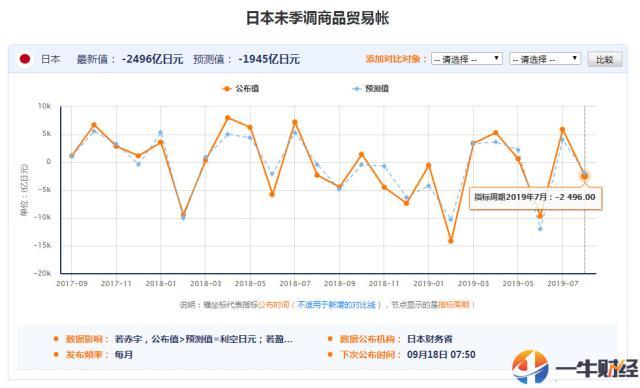Click the 不适用于新增的对比线 note text
Screen dimensions: 640x388
click(x=336, y=305)
